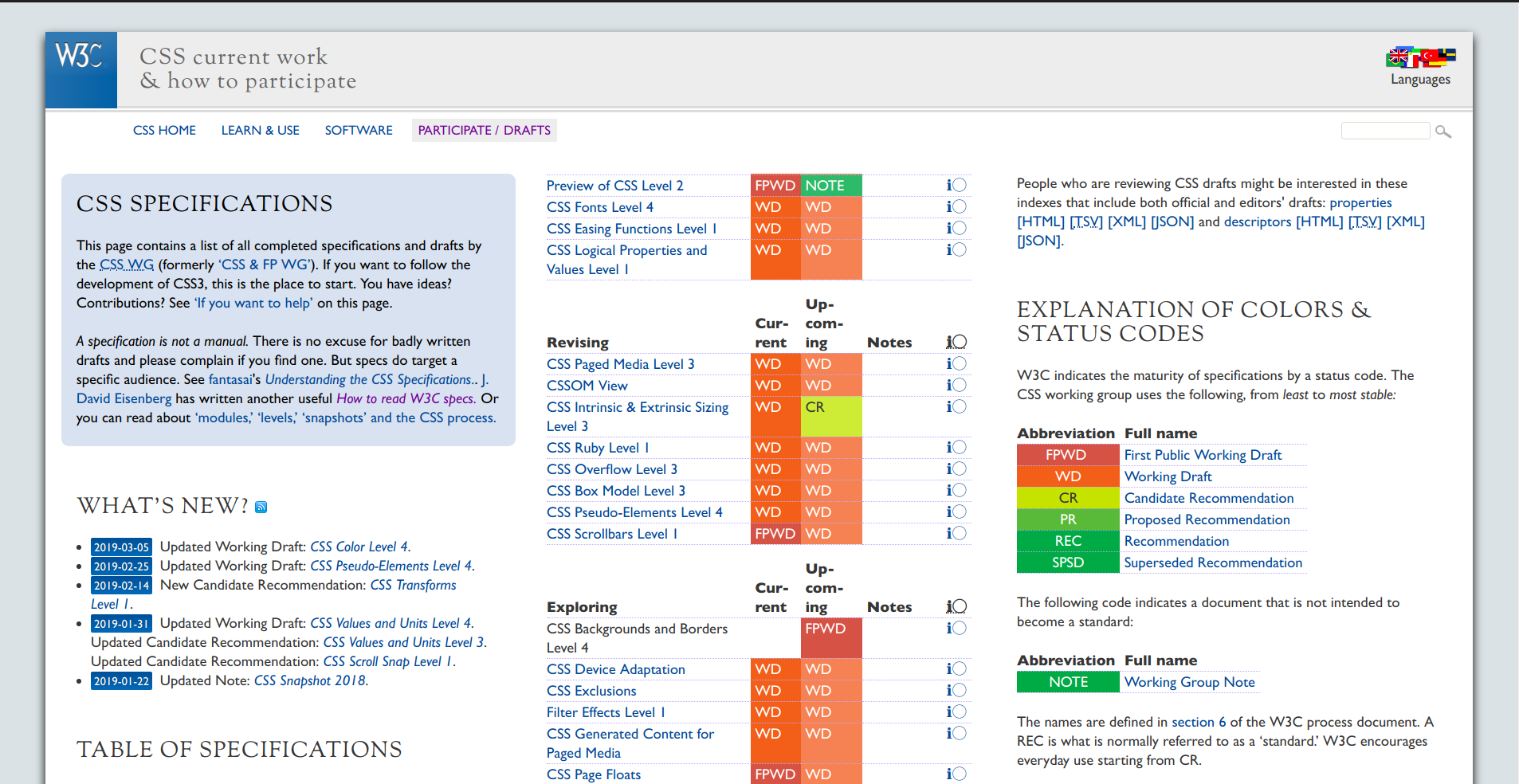Open Understanding the CSS Specifications link
This screenshot has width=1519, height=784.
(x=368, y=379)
